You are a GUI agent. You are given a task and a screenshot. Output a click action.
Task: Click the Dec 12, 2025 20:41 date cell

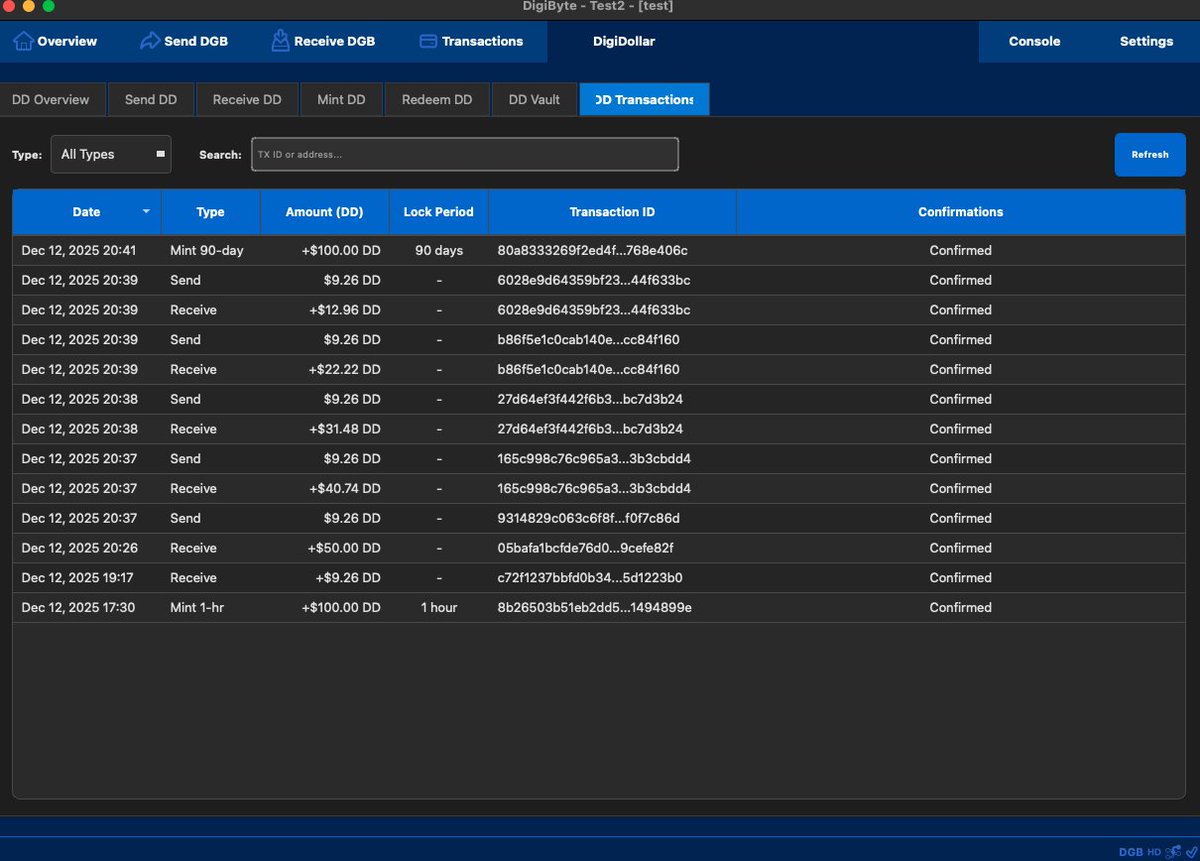click(x=78, y=250)
